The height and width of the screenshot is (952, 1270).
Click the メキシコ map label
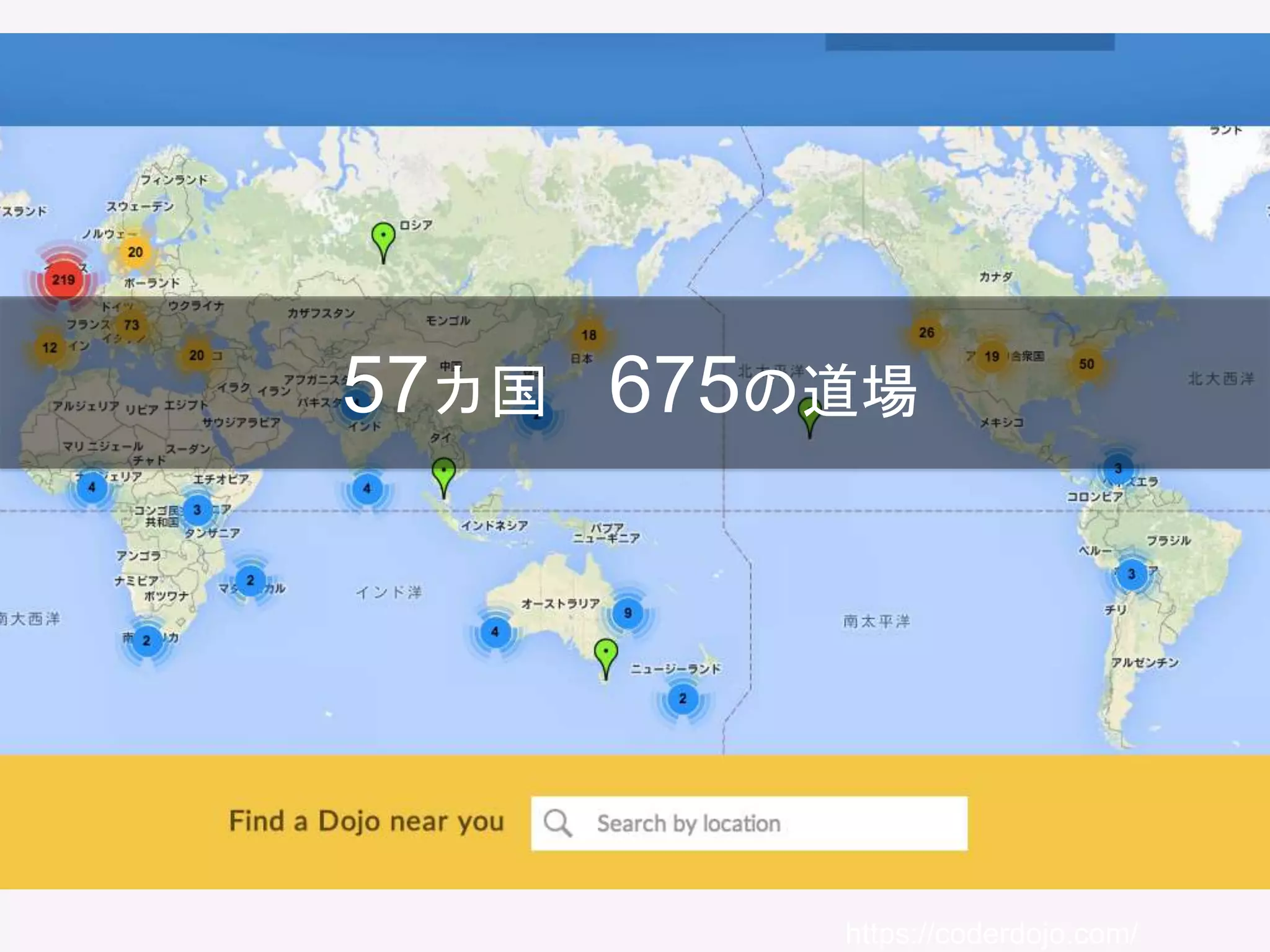[x=1001, y=423]
